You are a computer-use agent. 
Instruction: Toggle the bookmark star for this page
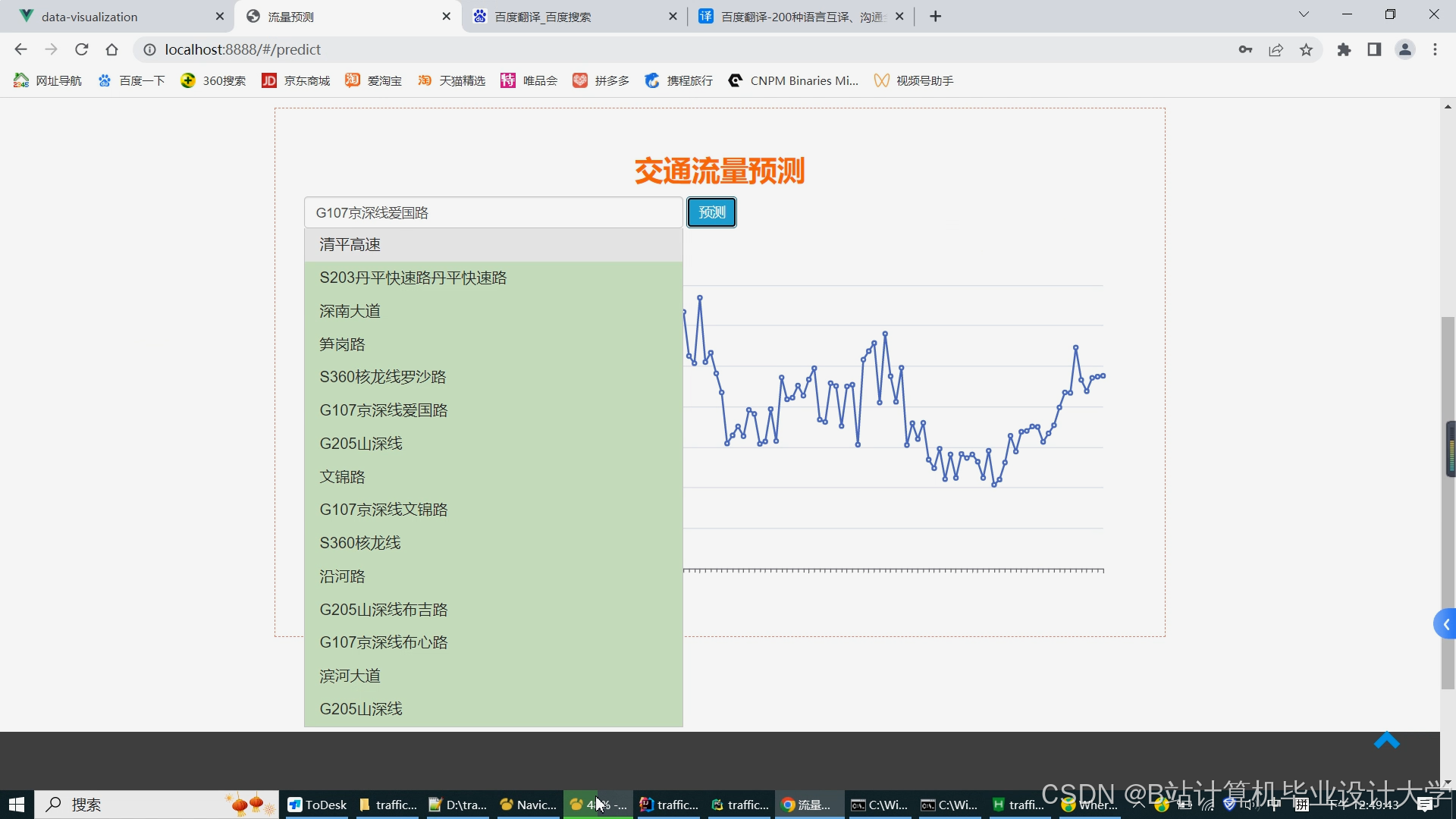(x=1306, y=49)
